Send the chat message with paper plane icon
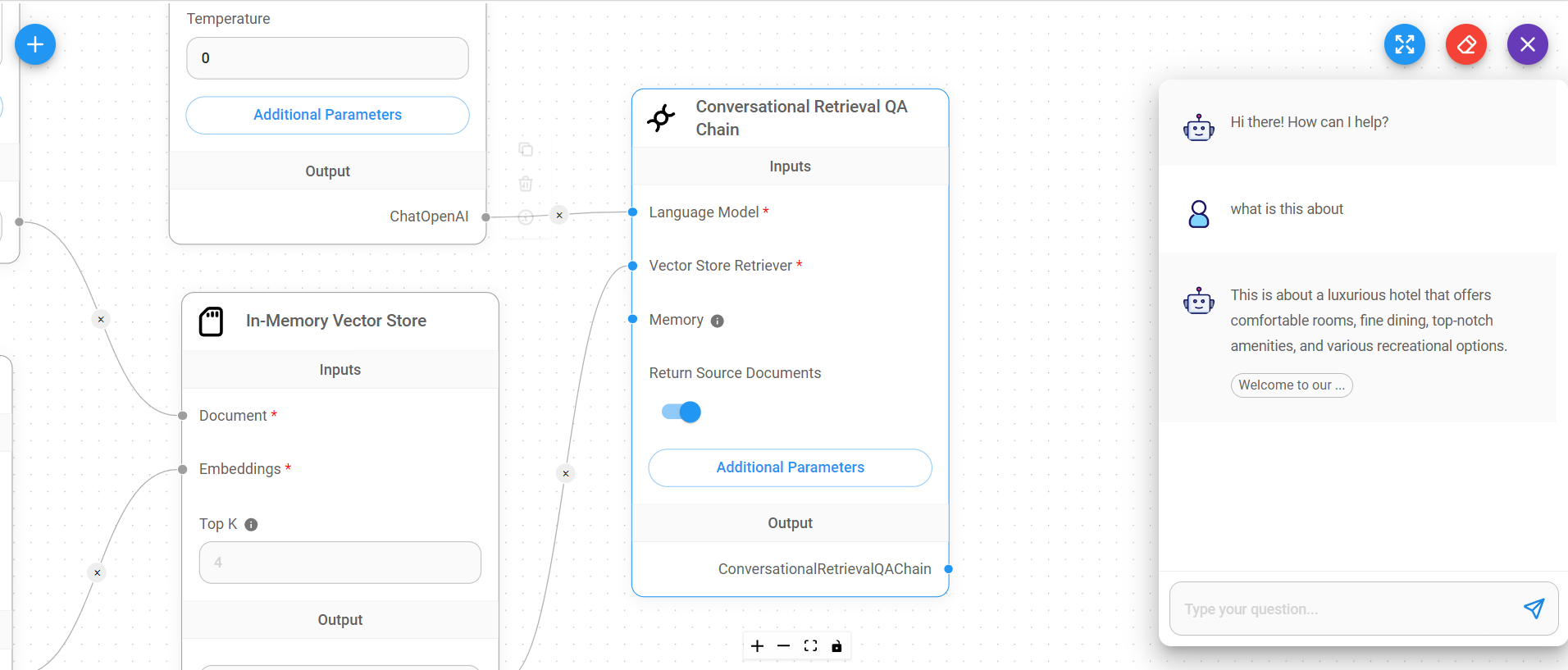Viewport: 1568px width, 670px height. click(x=1533, y=608)
